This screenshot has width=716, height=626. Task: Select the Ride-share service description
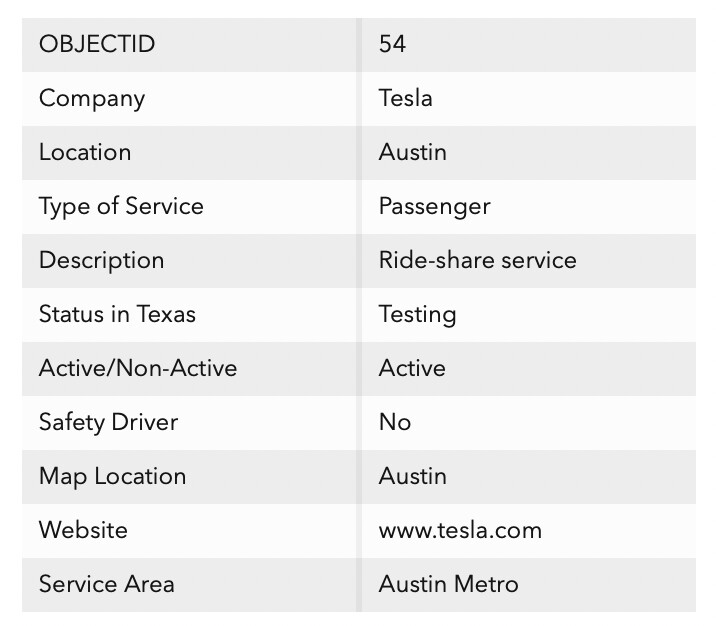point(477,260)
